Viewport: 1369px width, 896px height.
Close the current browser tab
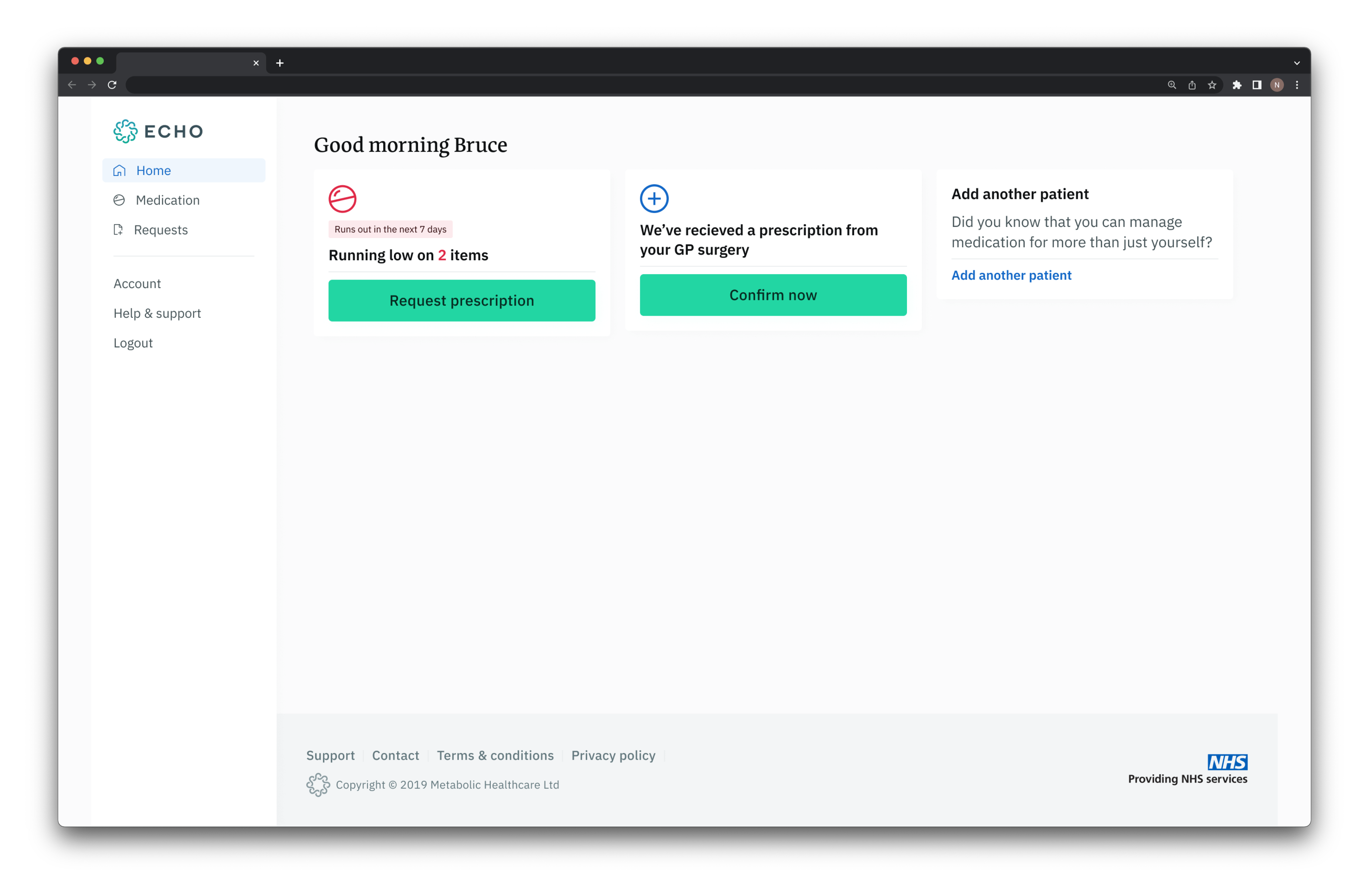click(x=256, y=63)
